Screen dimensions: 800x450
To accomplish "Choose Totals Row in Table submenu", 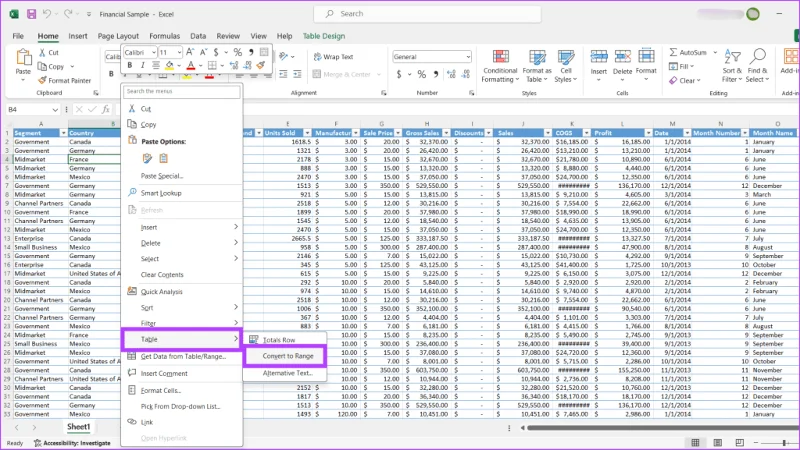I will [x=285, y=339].
